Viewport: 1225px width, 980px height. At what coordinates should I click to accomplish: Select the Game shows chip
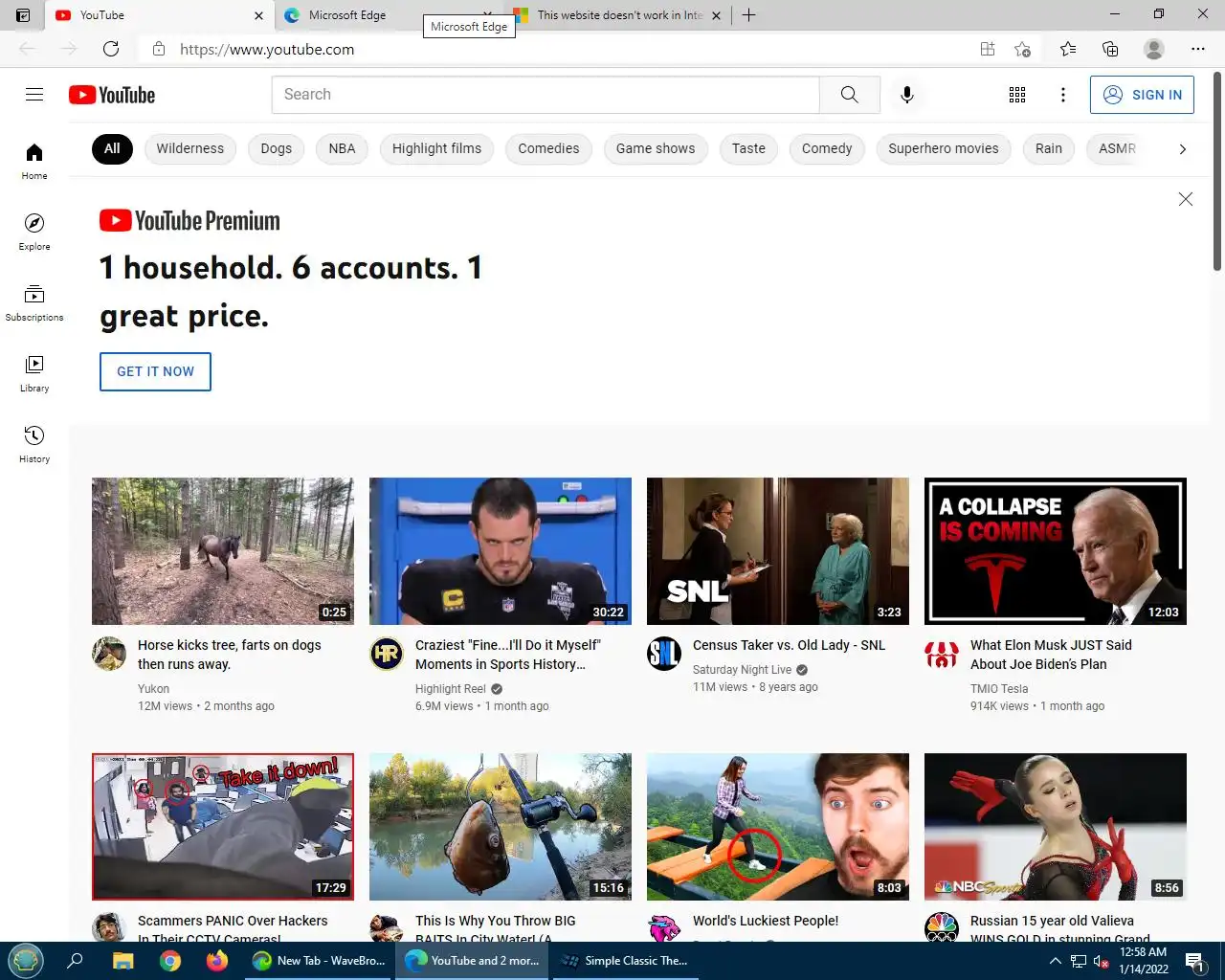(656, 148)
